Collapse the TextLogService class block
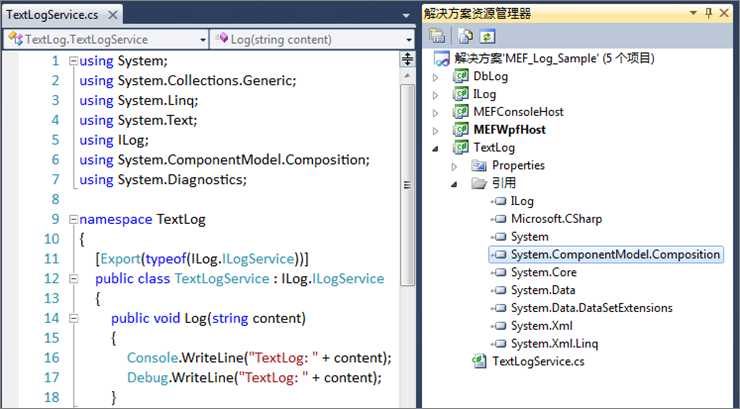Screen dimensions: 740x409 (73, 279)
